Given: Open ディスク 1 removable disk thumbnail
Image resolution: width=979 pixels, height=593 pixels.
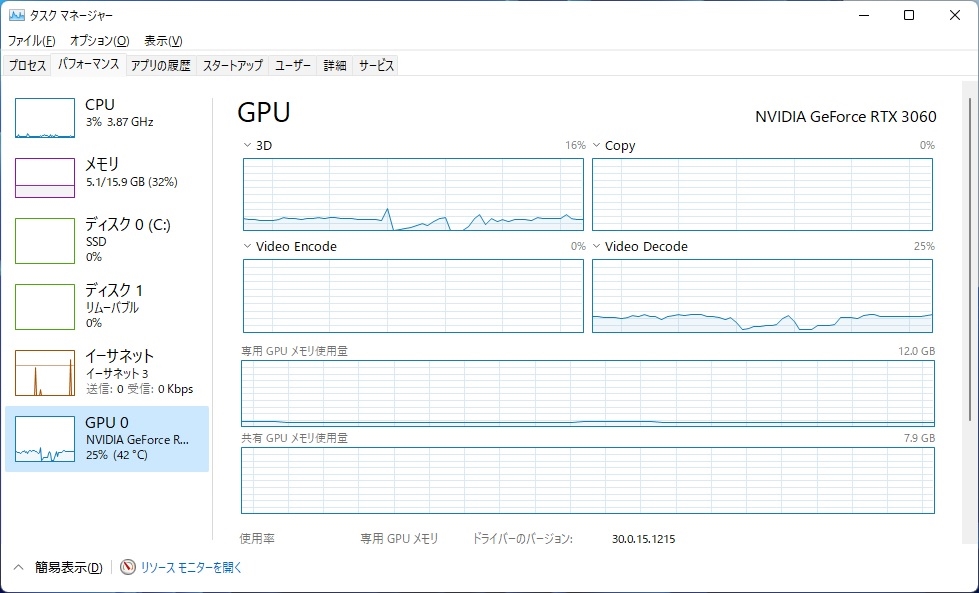Looking at the screenshot, I should tap(45, 306).
